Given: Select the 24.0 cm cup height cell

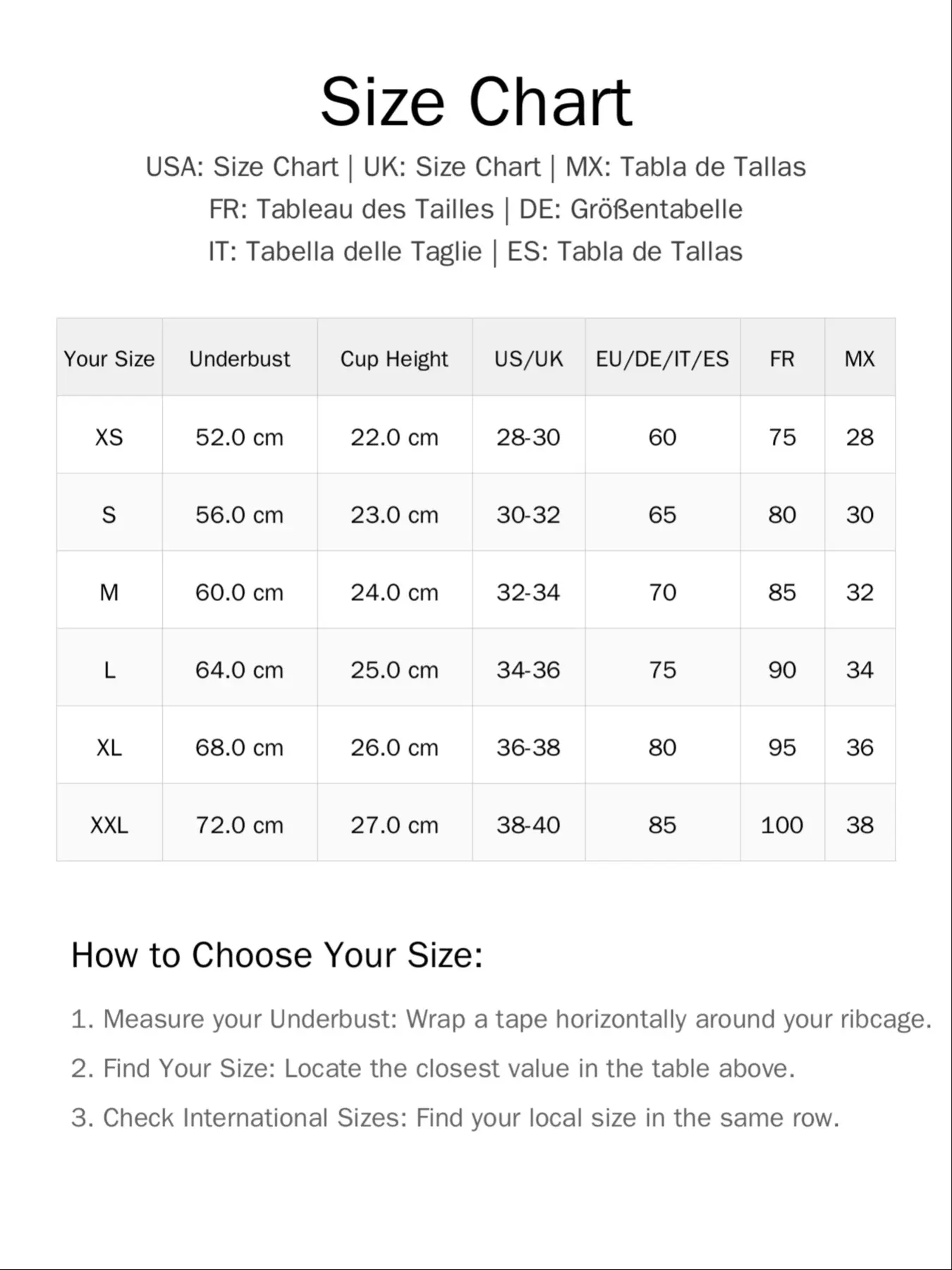Looking at the screenshot, I should pos(394,592).
